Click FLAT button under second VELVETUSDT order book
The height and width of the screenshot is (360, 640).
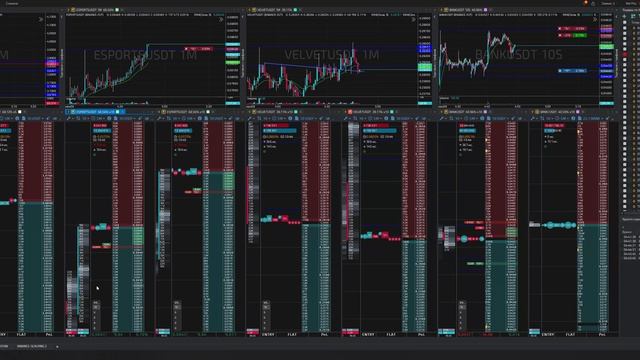tap(391, 334)
